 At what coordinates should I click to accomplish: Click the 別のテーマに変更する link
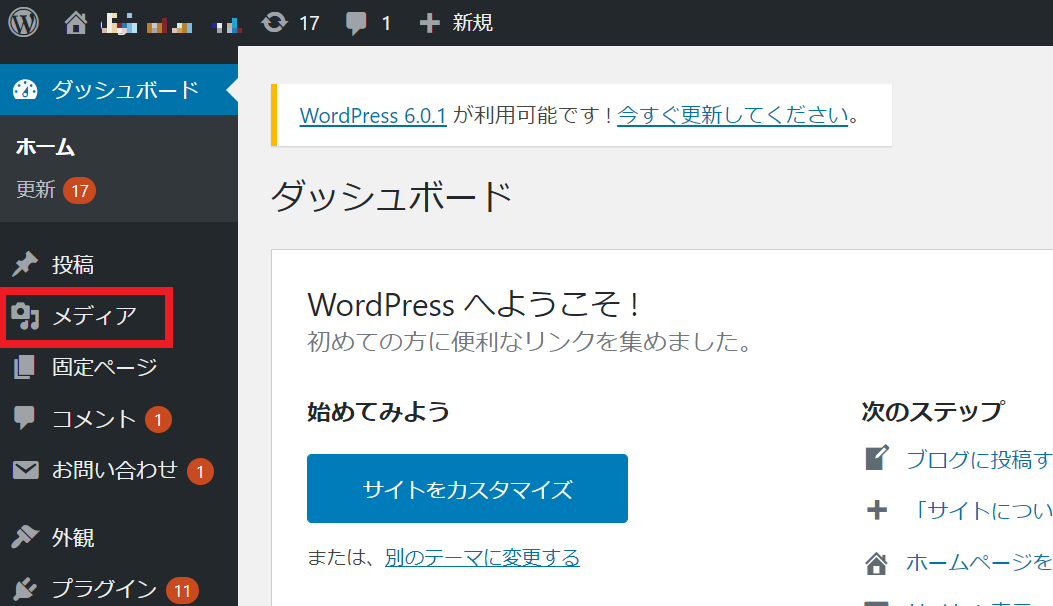pyautogui.click(x=482, y=557)
